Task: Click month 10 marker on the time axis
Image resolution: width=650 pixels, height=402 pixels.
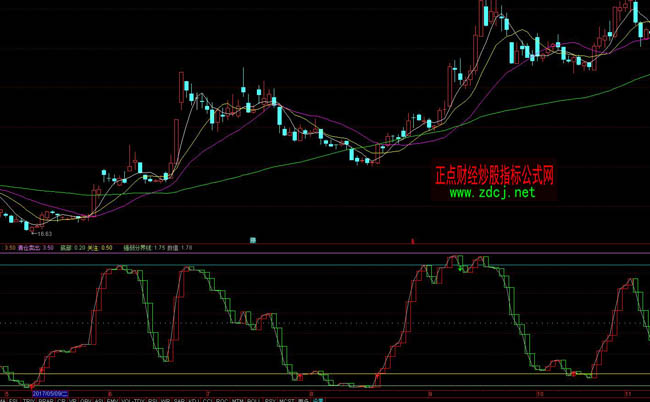Action: 540,393
